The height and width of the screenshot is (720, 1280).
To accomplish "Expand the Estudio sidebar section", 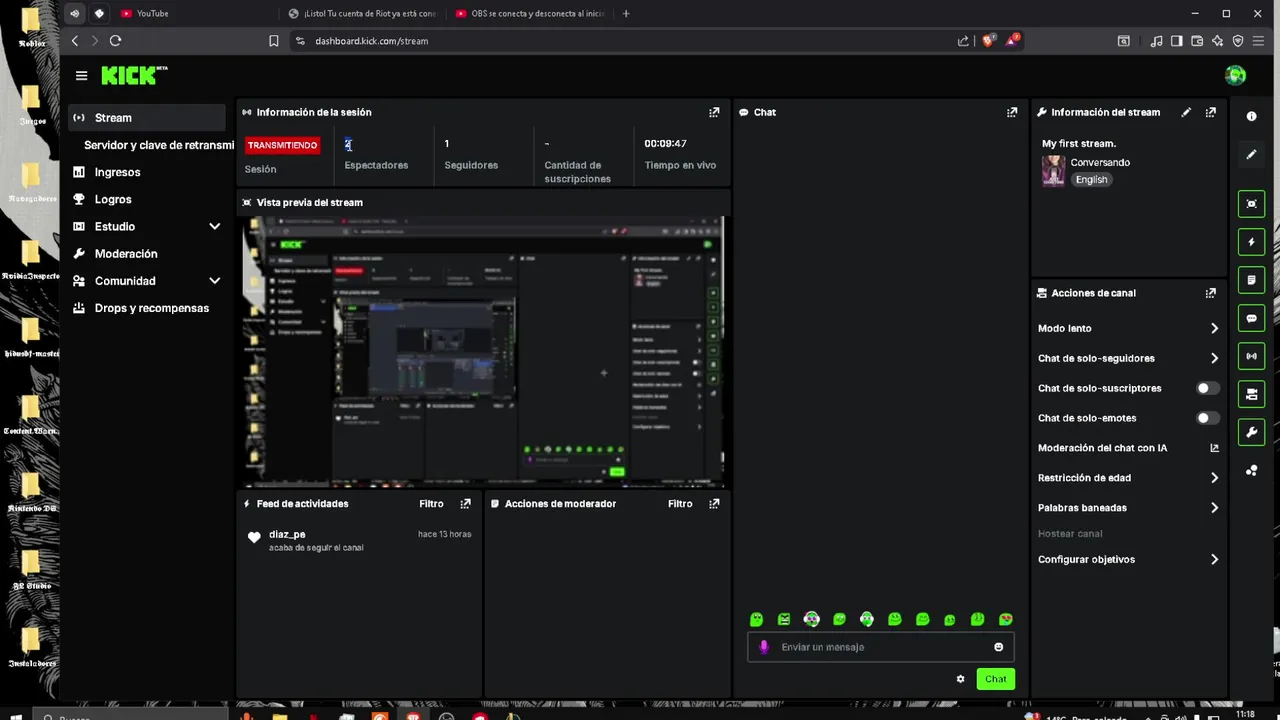I will [x=214, y=227].
